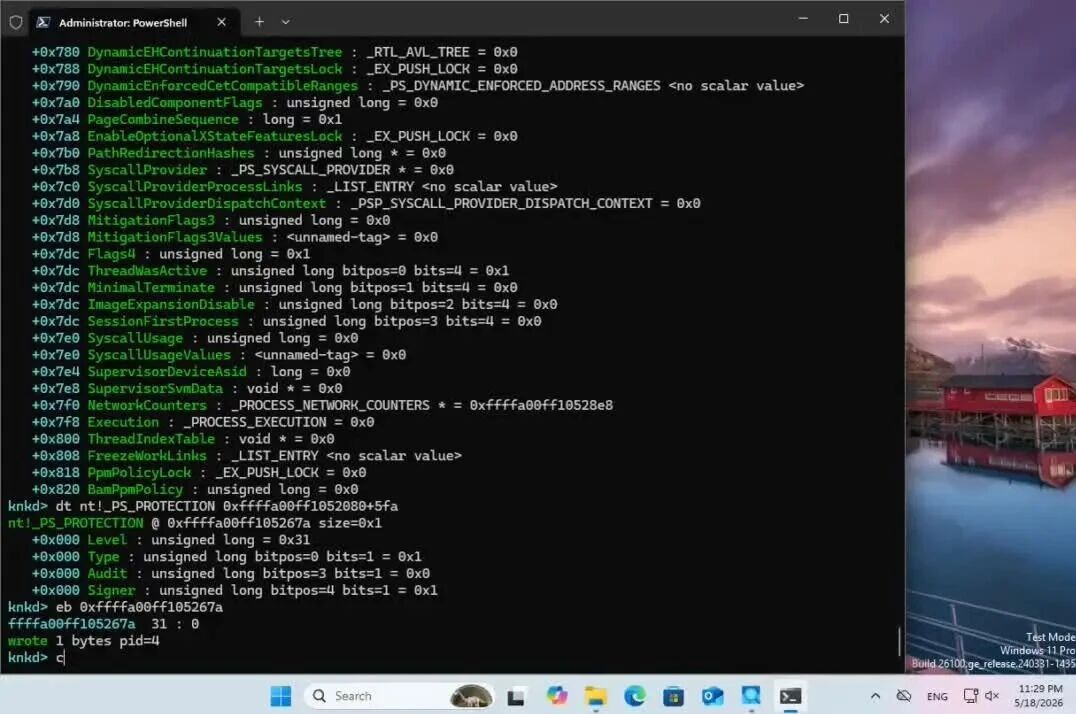The width and height of the screenshot is (1076, 714).
Task: Minimize the Terminal window
Action: tap(803, 19)
